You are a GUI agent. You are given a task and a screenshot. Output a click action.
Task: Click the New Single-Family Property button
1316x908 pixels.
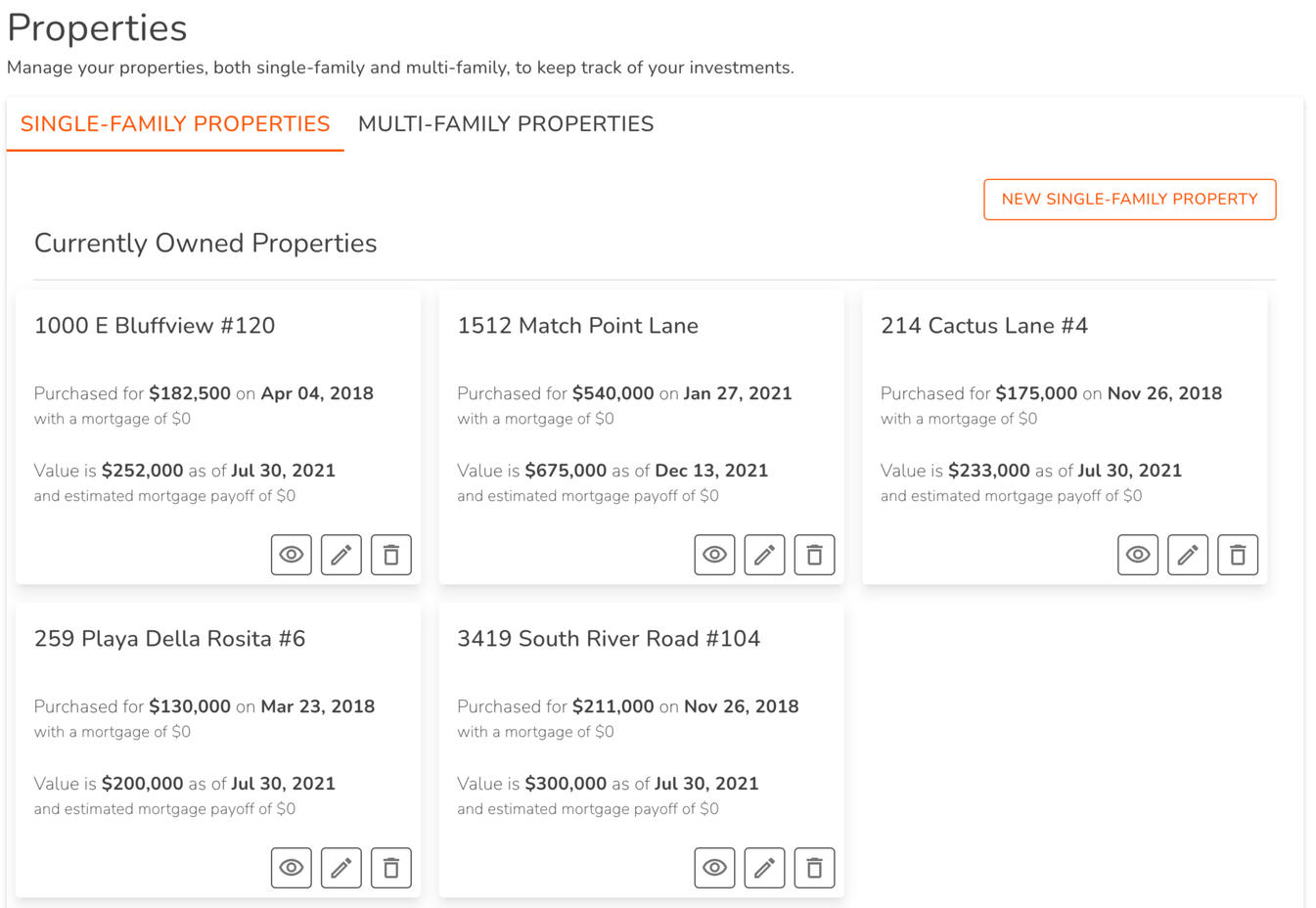(x=1129, y=200)
